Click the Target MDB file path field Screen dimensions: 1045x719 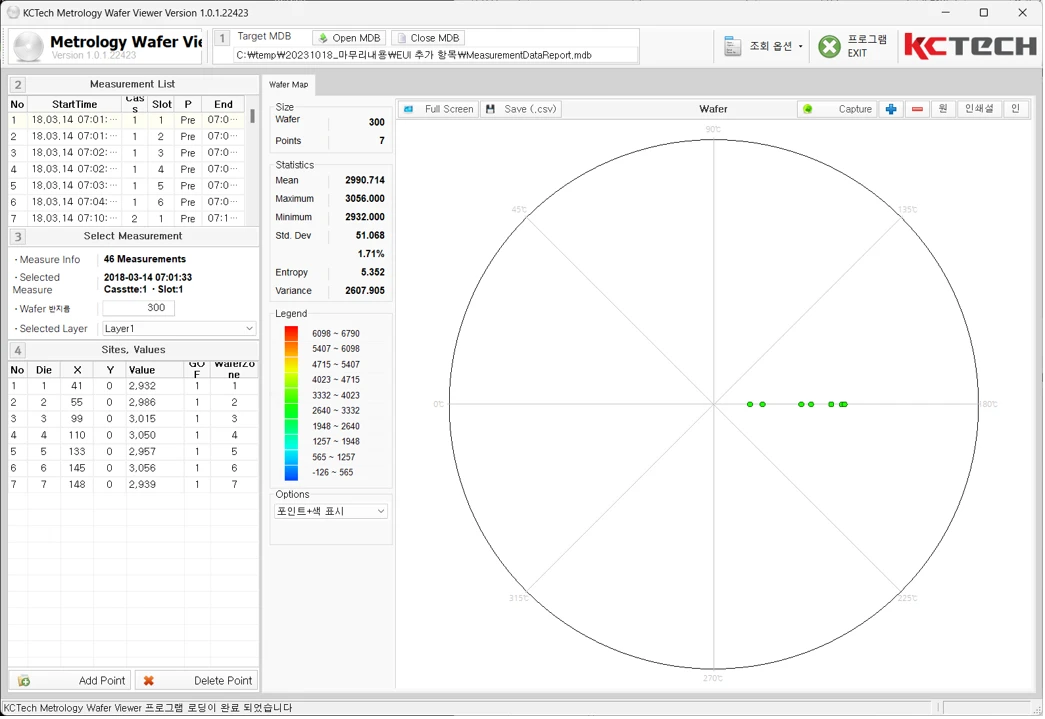[435, 55]
